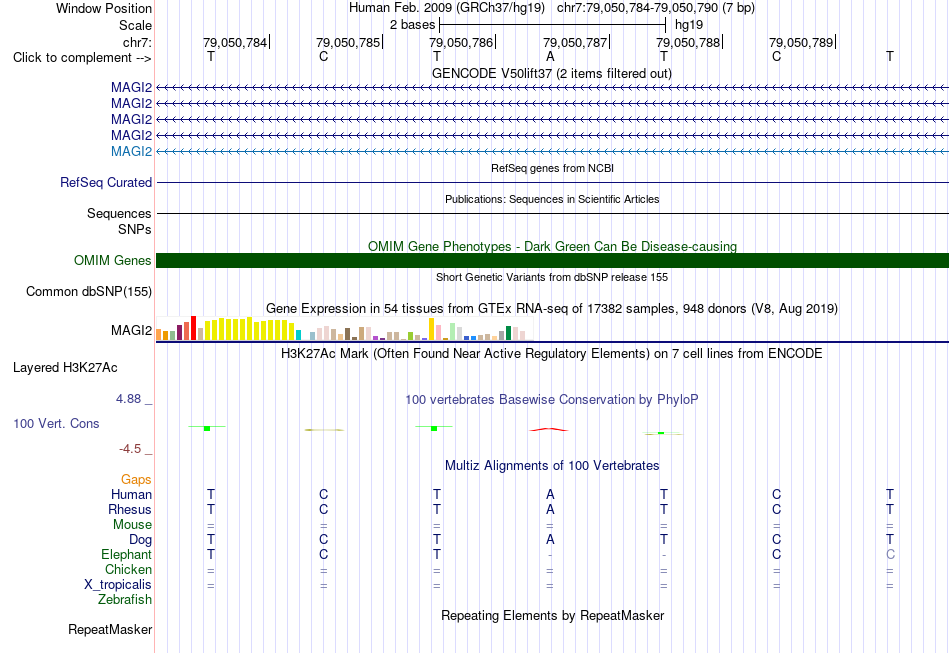
Task: Click the dark green OMIM Genes item bar
Action: coord(552,260)
